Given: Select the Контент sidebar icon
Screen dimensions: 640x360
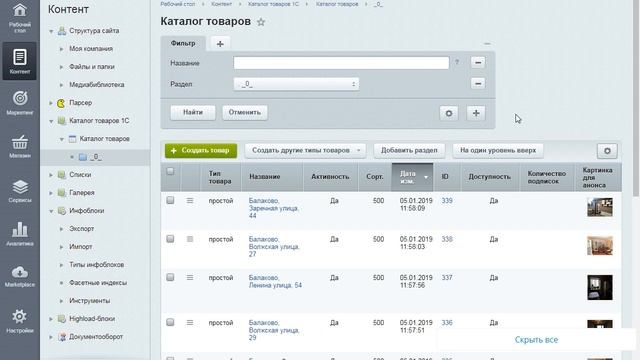Looking at the screenshot, I should (x=20, y=61).
